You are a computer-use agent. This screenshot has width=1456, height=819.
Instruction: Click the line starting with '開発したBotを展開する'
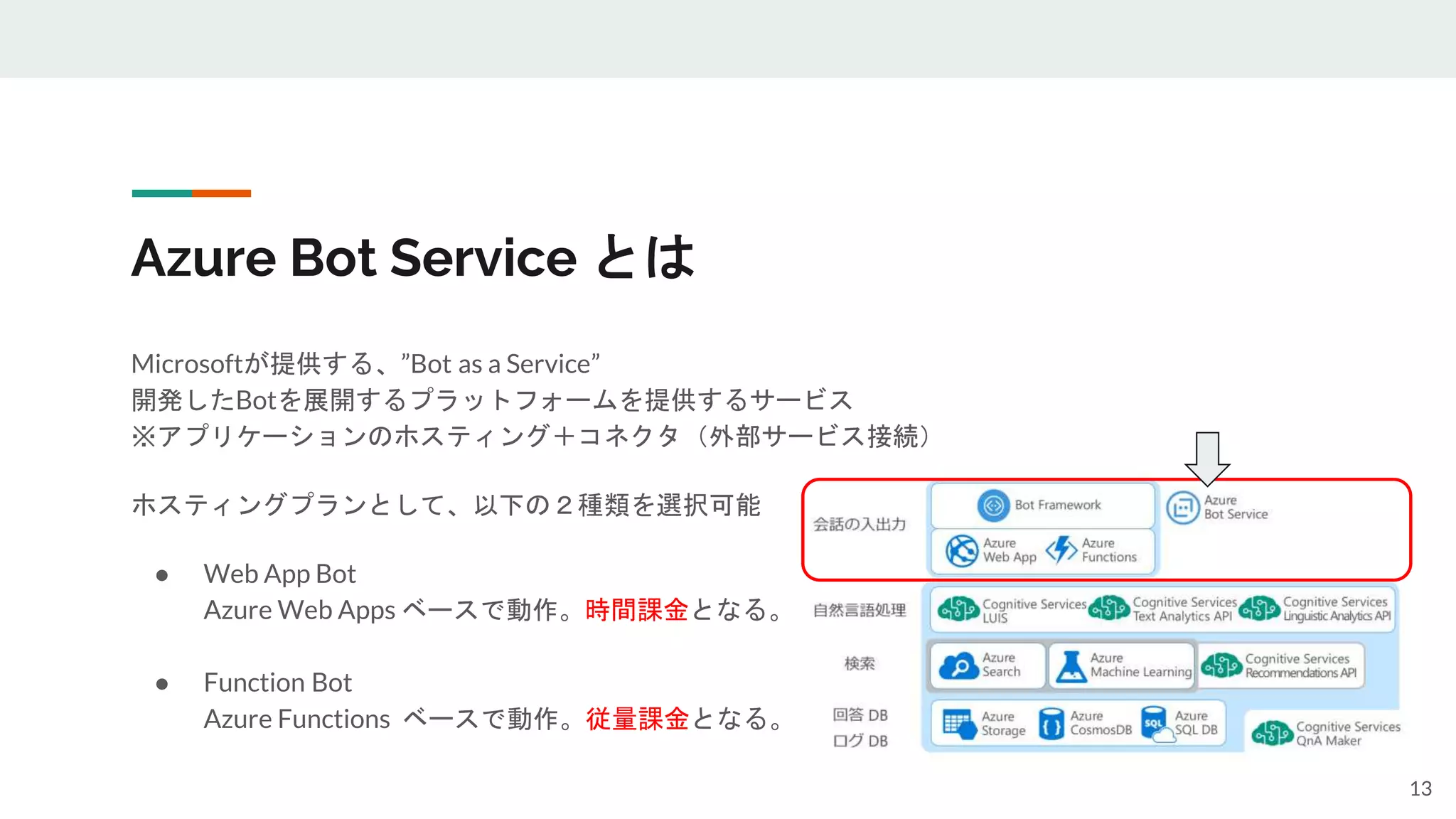click(x=492, y=400)
